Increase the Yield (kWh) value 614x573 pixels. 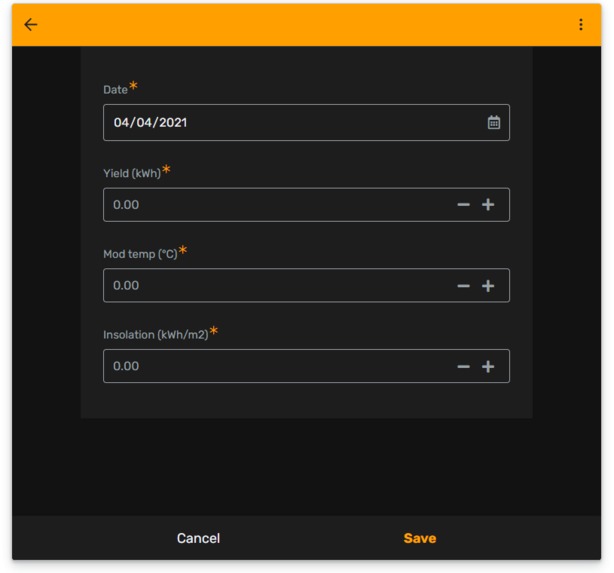pyautogui.click(x=488, y=205)
